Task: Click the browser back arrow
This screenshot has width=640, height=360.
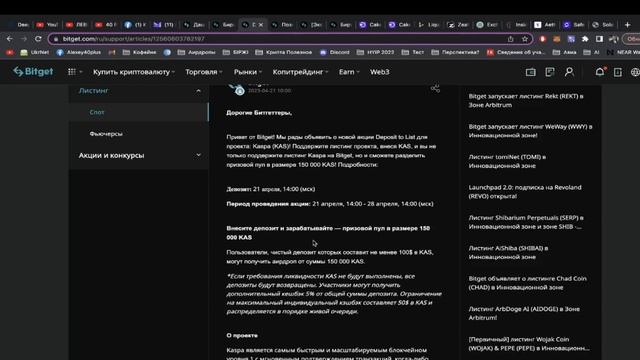Action: coord(10,39)
